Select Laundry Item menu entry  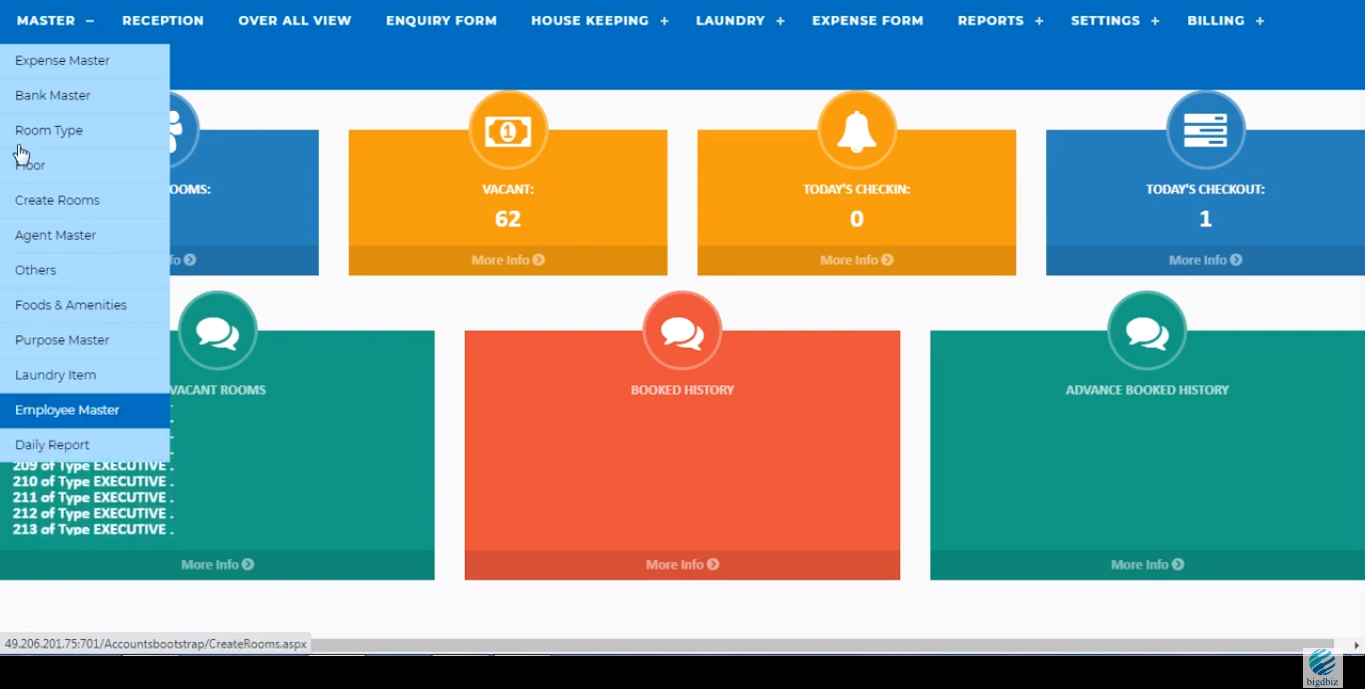pyautogui.click(x=84, y=376)
